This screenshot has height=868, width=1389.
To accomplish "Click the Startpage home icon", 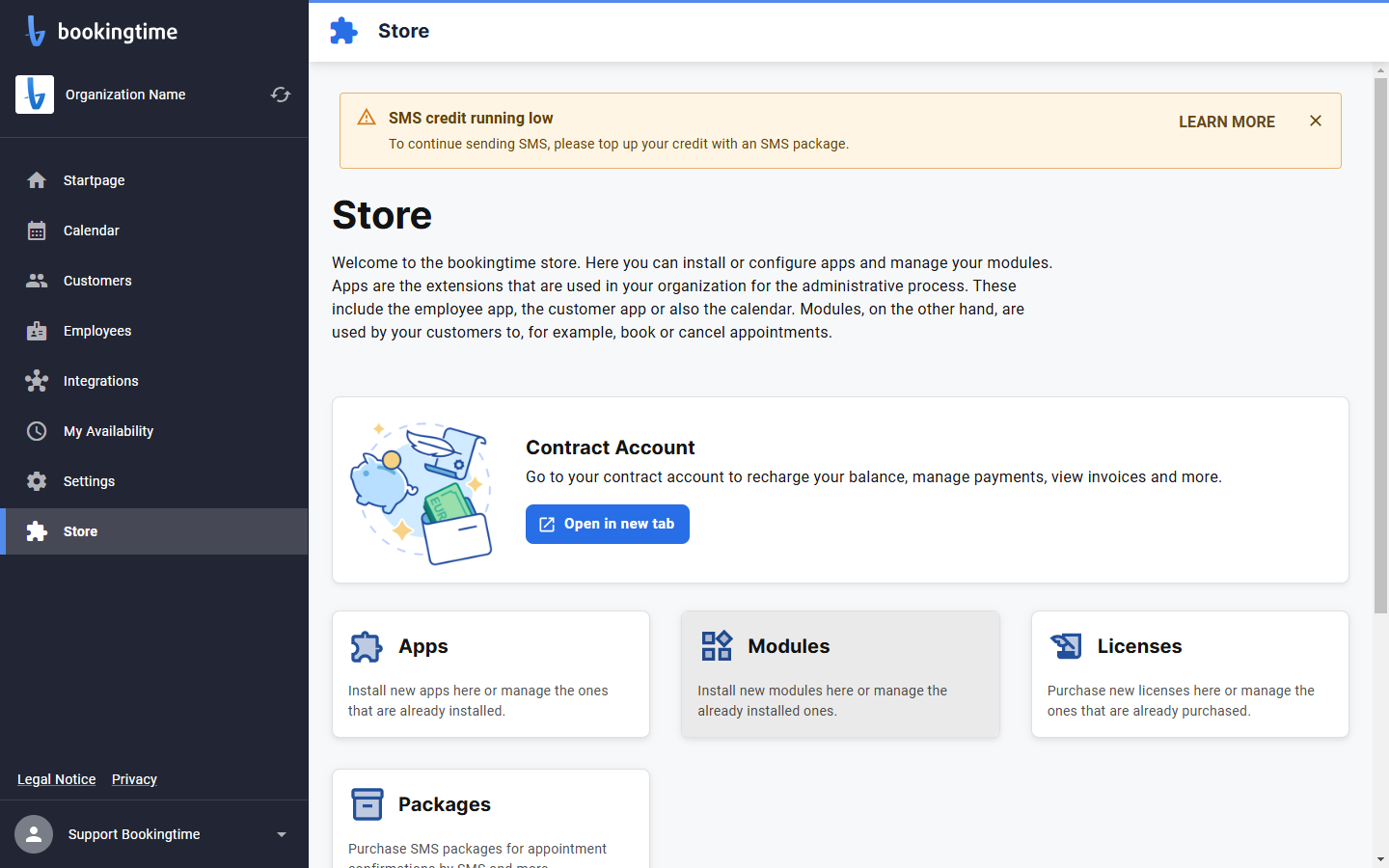I will 37,180.
